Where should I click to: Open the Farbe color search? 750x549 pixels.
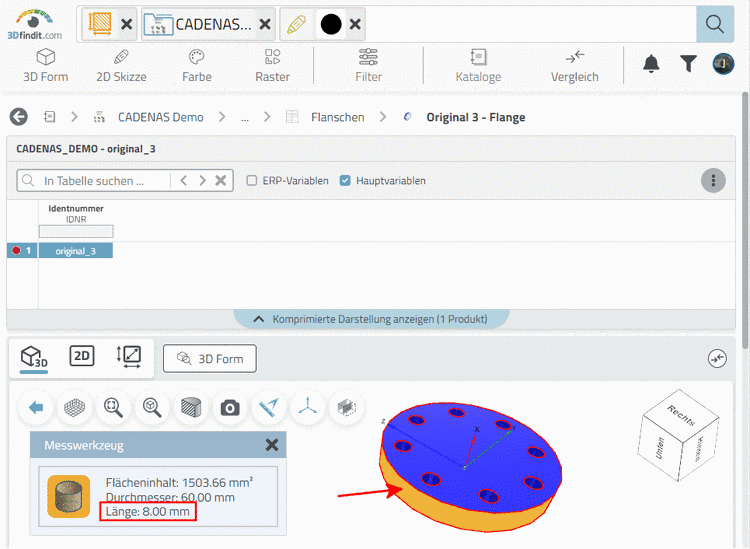197,66
